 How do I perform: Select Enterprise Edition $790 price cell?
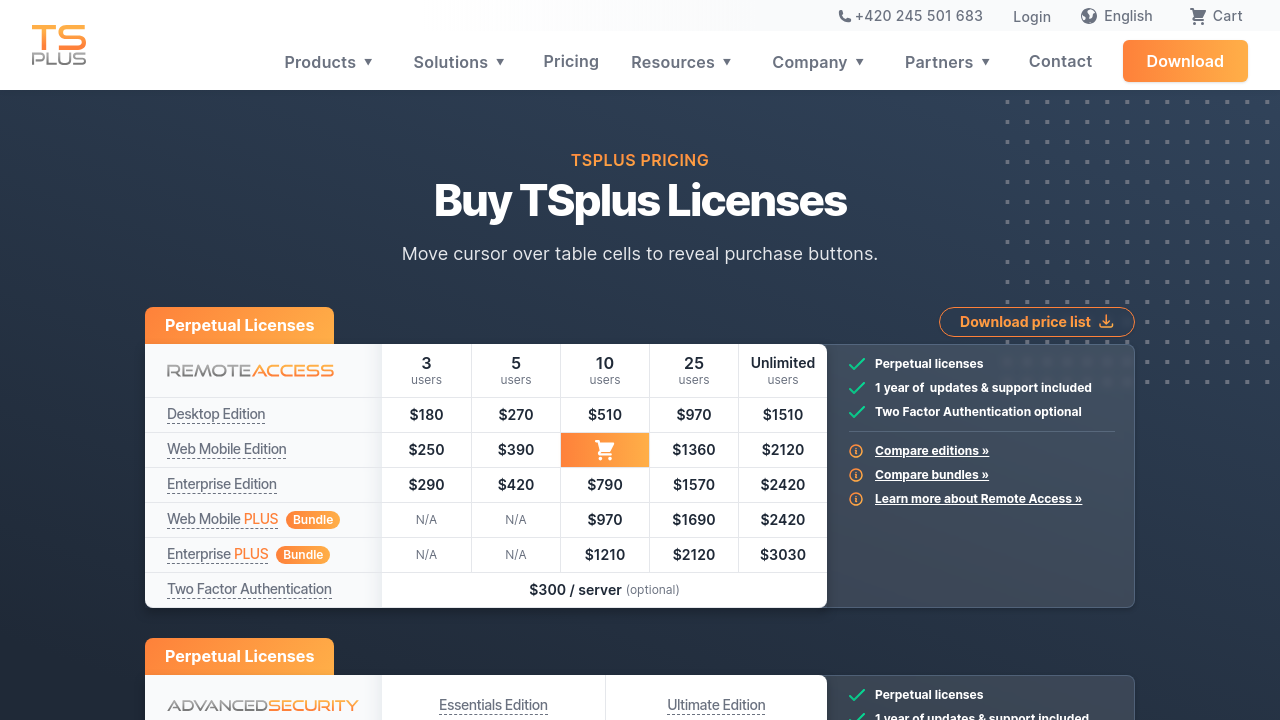tap(605, 485)
